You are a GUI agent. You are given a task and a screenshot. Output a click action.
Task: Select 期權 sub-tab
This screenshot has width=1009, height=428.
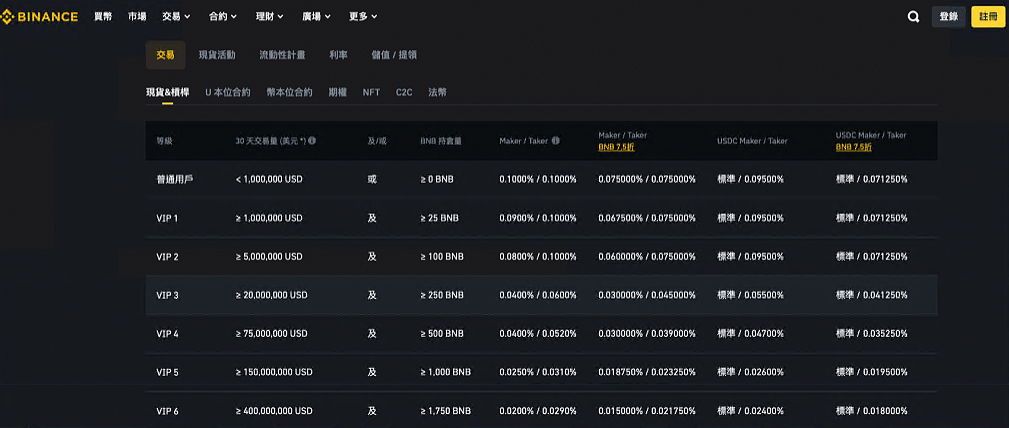pos(338,93)
